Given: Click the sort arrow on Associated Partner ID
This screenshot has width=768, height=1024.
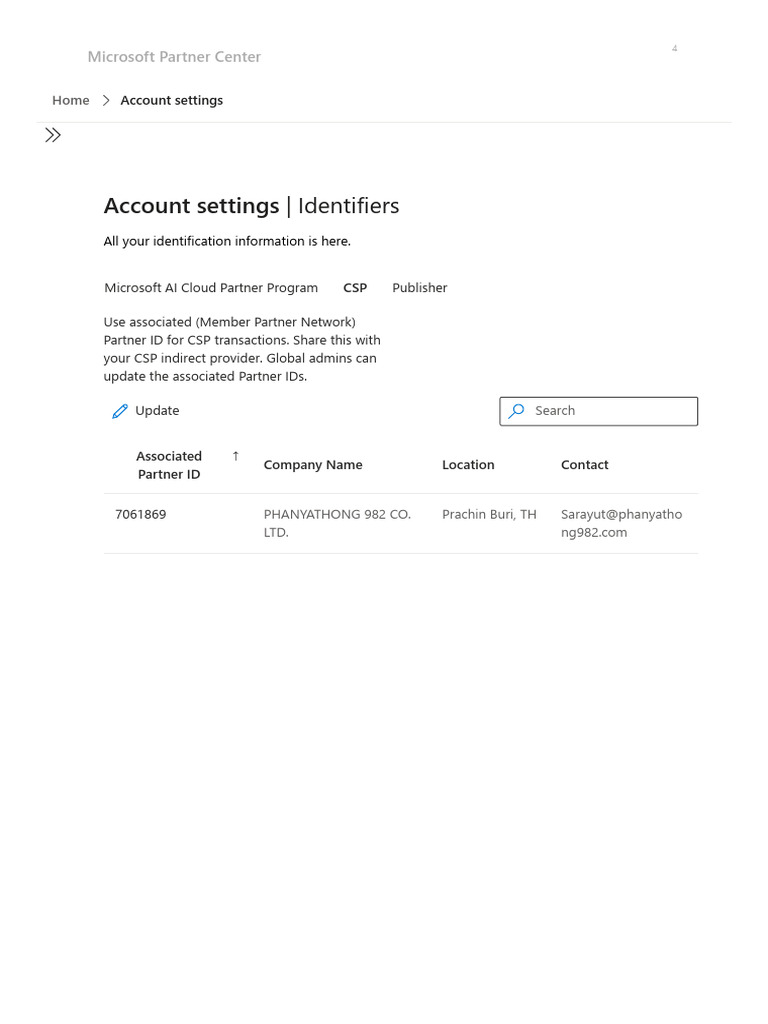Looking at the screenshot, I should [236, 456].
